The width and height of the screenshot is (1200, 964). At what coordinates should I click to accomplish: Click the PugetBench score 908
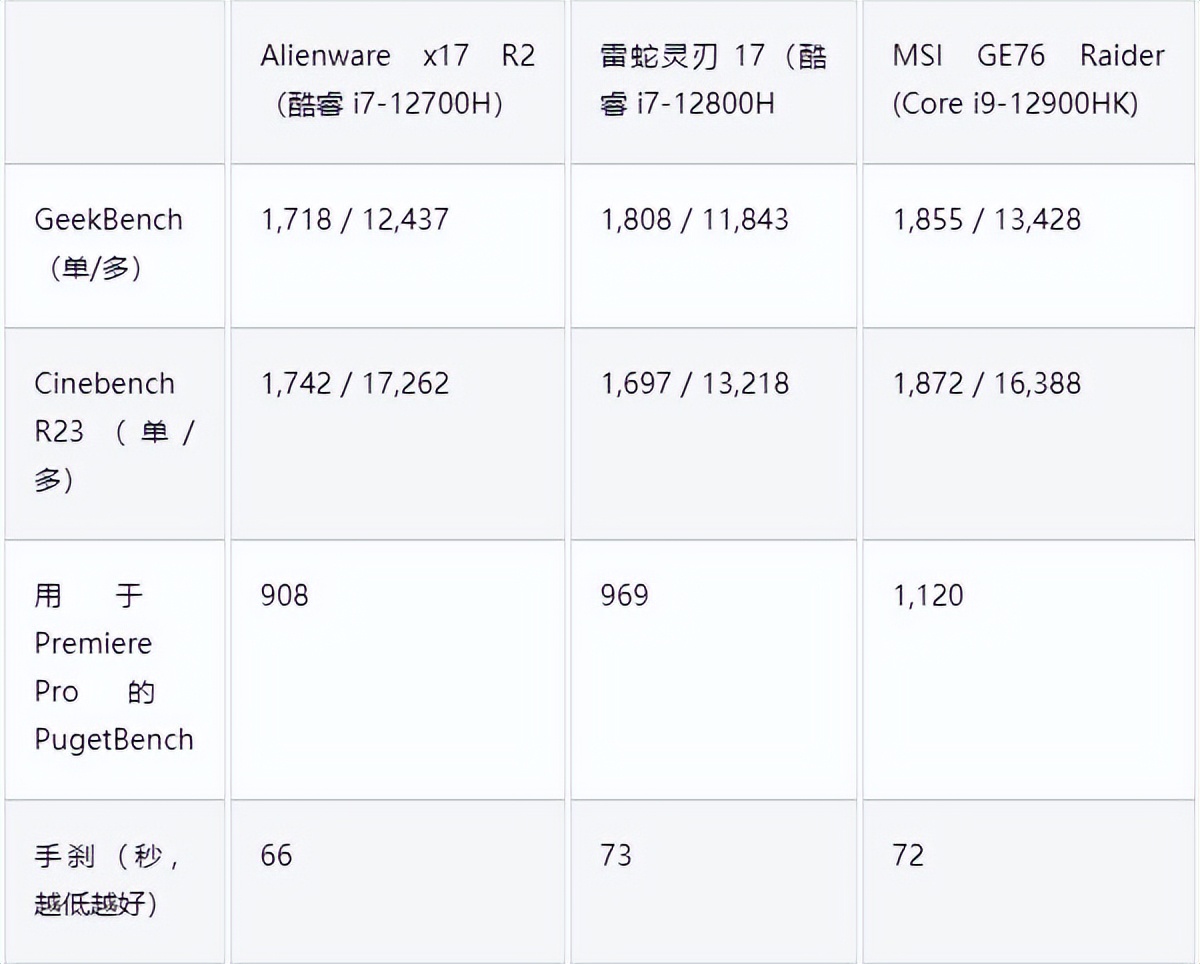(x=285, y=596)
